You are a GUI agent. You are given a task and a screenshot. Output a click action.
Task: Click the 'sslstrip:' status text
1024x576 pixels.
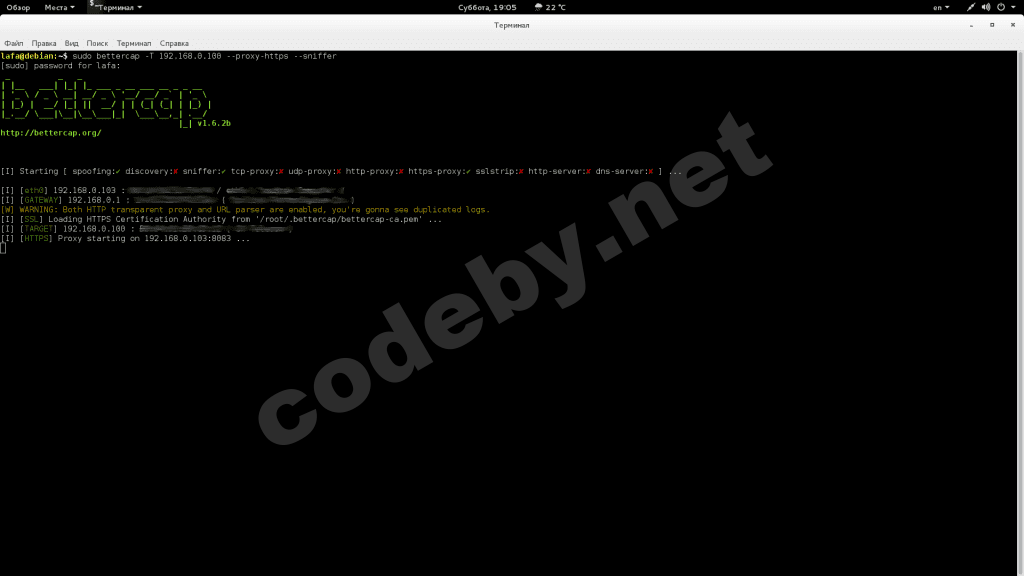[499, 171]
